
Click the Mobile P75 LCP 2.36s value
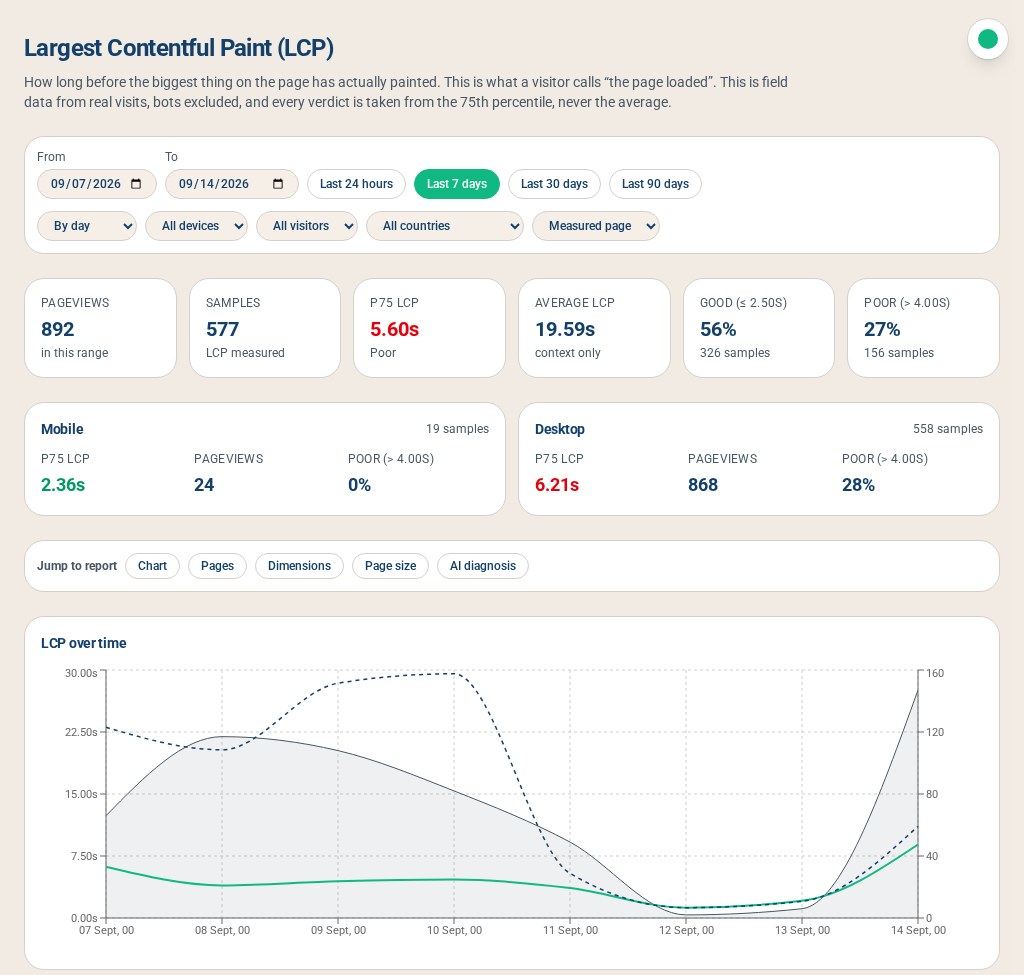(63, 485)
